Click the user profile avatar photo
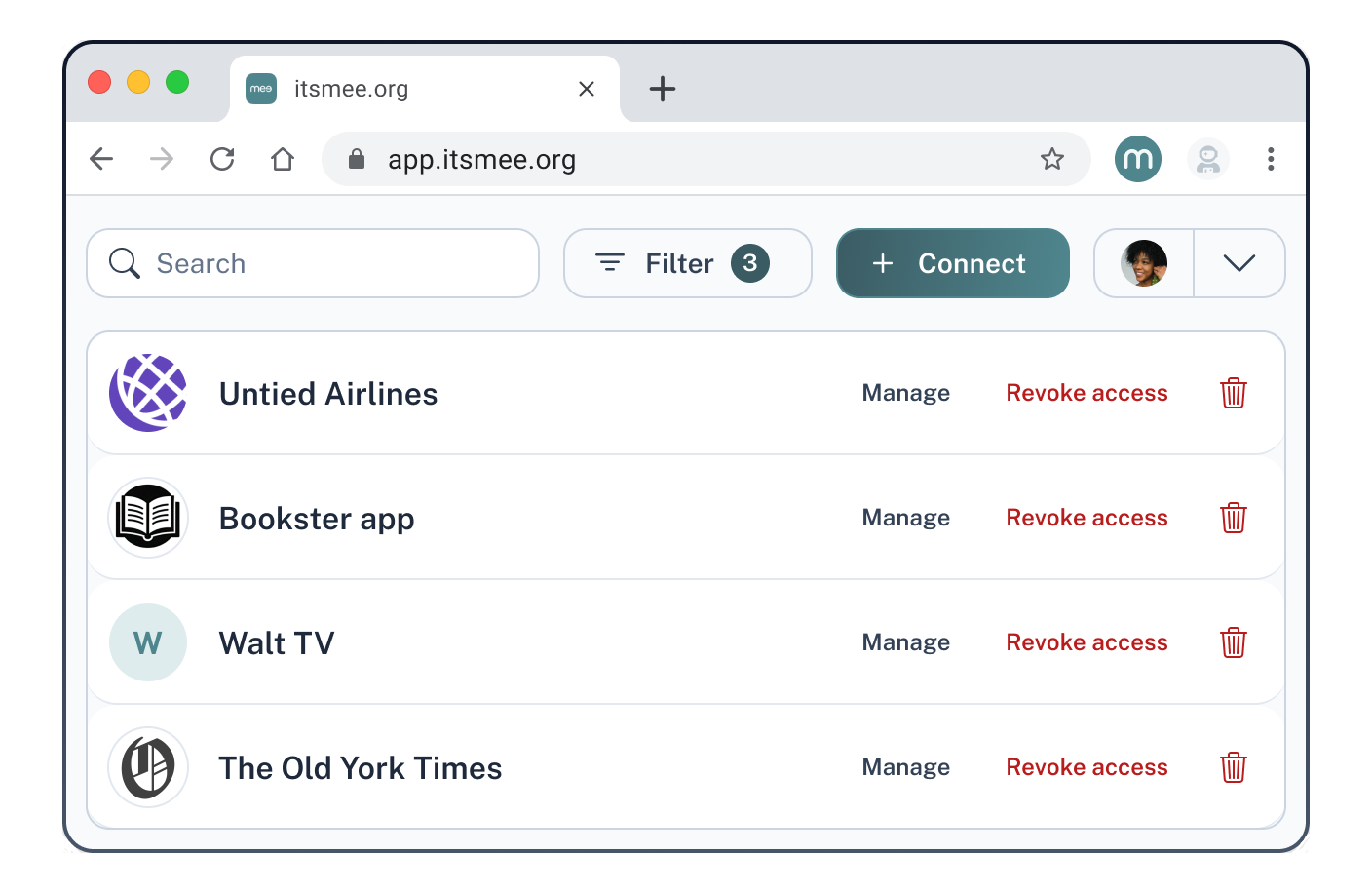Screen dimensions: 1372x894 click(x=1144, y=263)
